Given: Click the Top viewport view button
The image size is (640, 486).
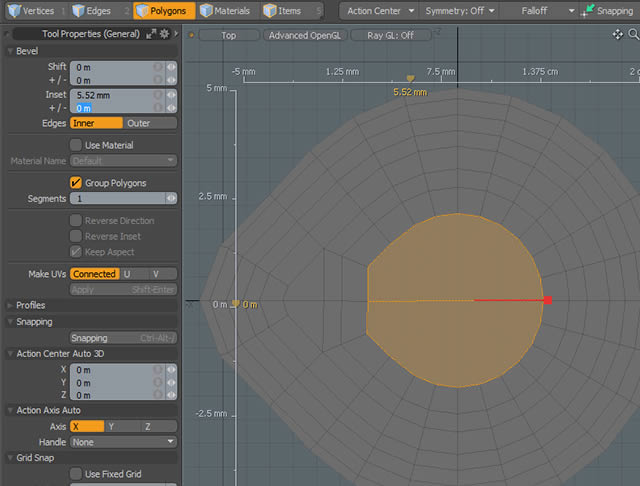Looking at the screenshot, I should coord(229,36).
